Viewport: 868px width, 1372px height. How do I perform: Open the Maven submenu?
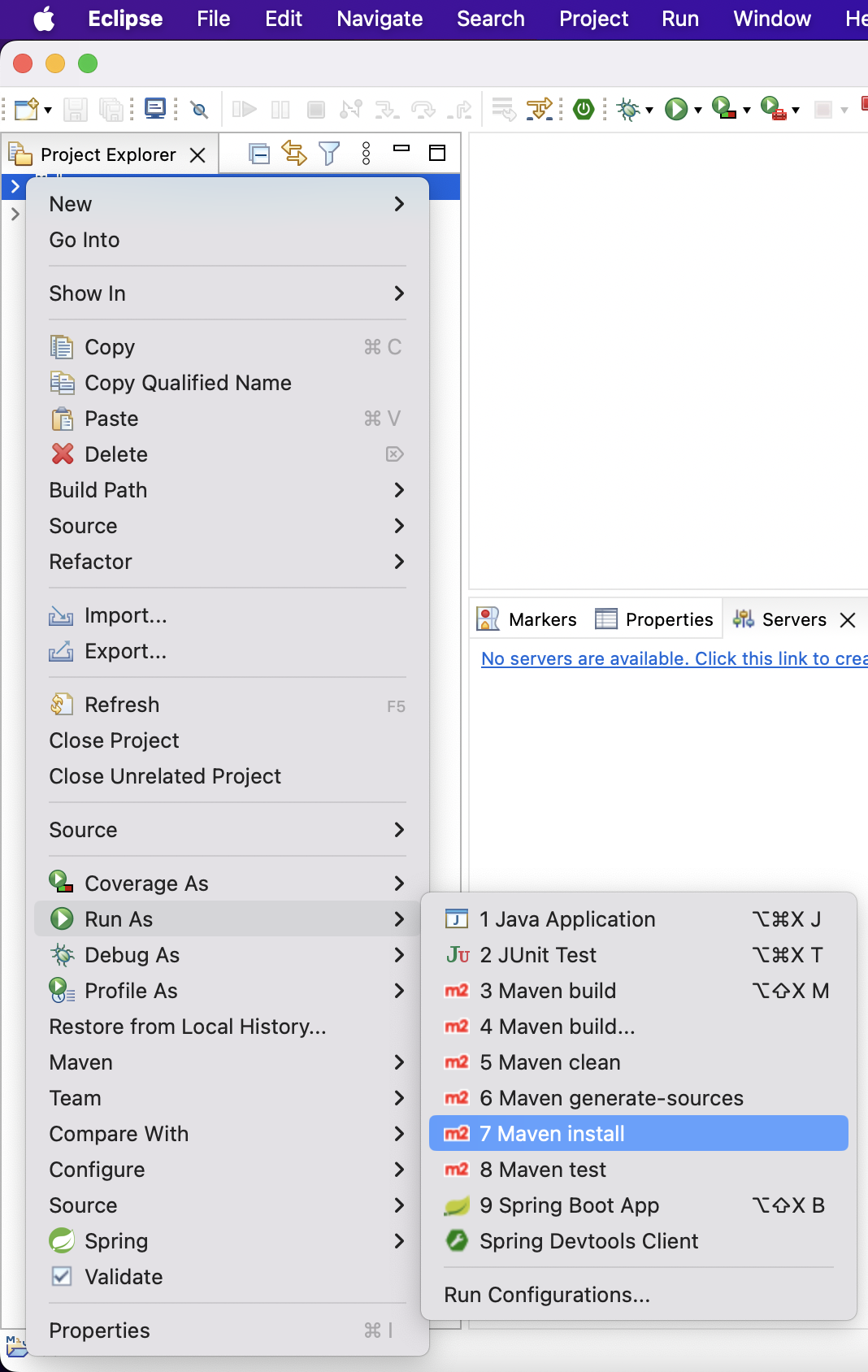click(228, 1062)
